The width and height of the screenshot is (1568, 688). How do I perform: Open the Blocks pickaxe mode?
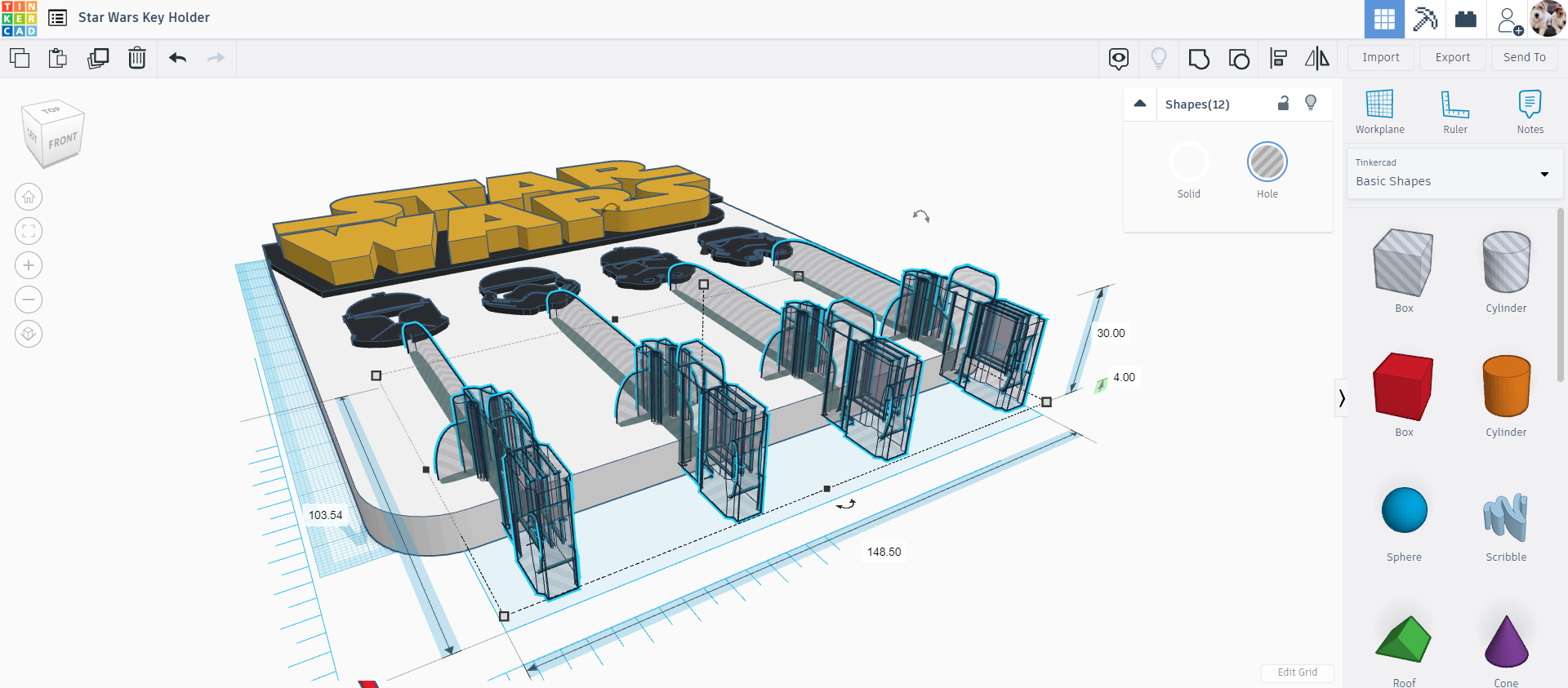click(1425, 19)
